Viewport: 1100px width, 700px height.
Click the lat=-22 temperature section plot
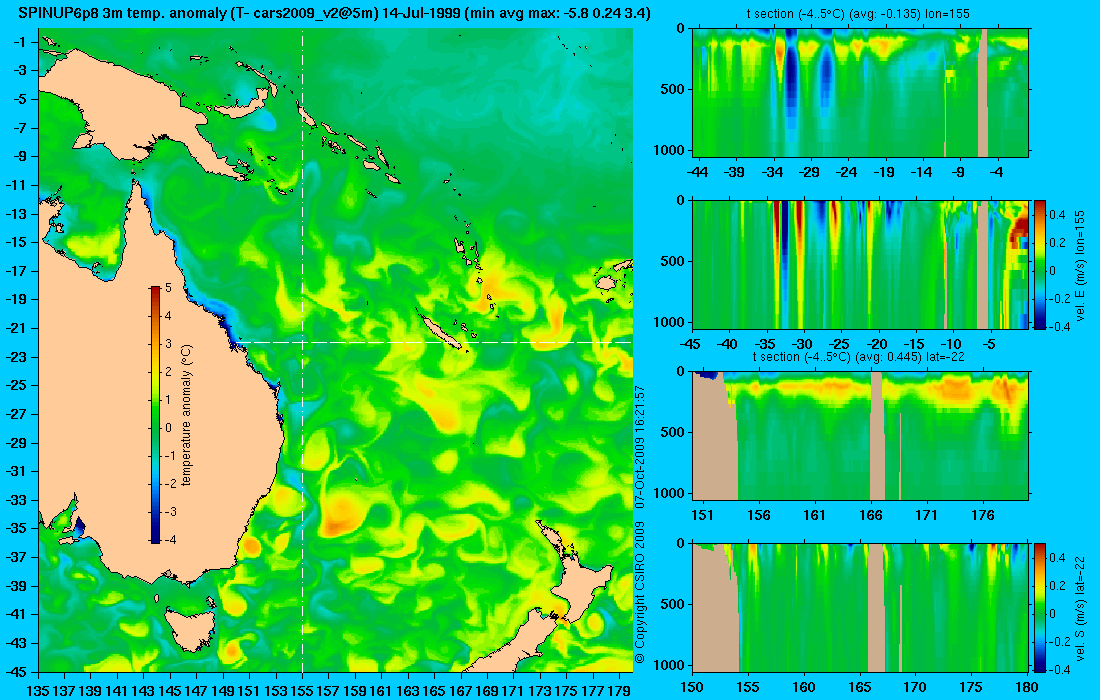[x=861, y=436]
